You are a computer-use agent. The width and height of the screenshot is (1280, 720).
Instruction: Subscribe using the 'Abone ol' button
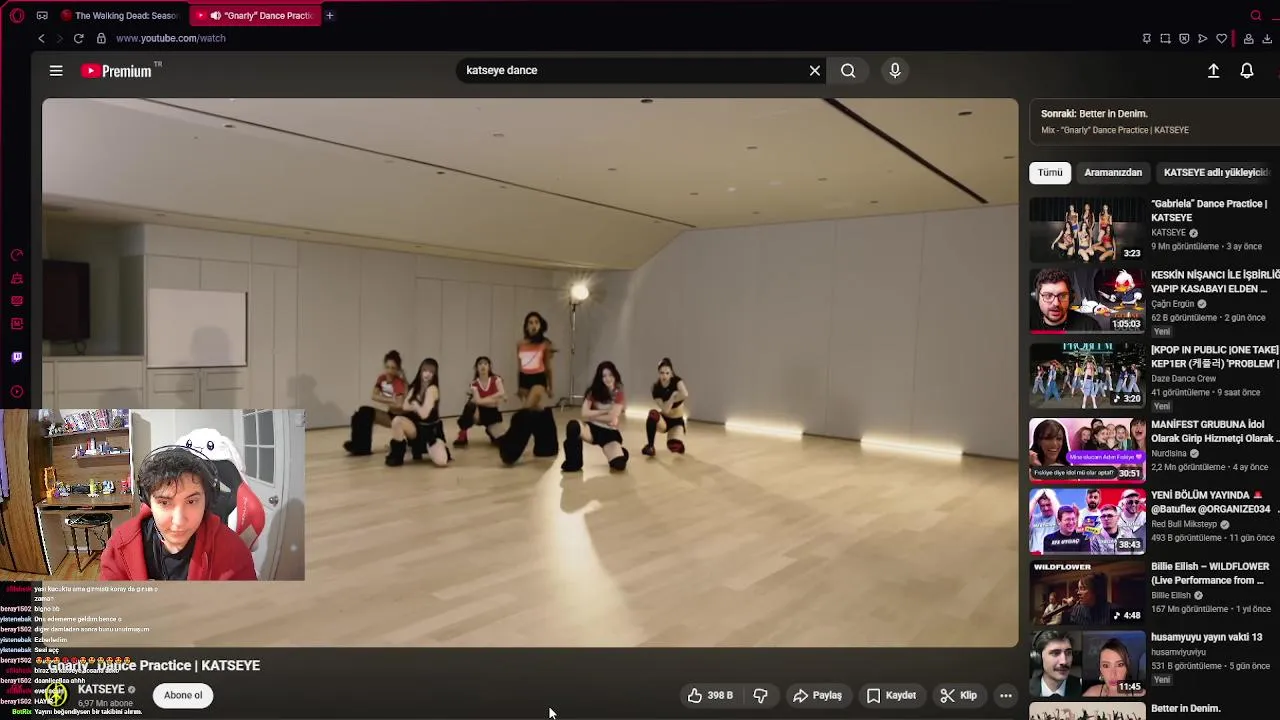tap(183, 695)
